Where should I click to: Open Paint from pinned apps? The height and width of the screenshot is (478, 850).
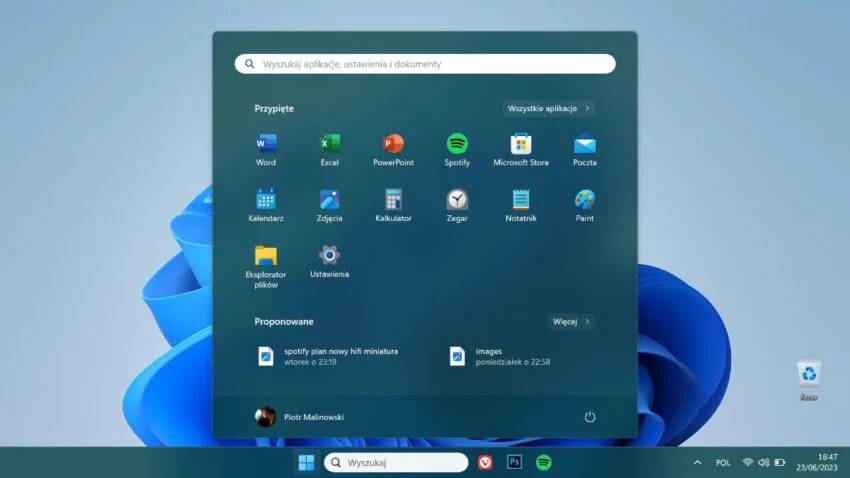[x=584, y=206]
